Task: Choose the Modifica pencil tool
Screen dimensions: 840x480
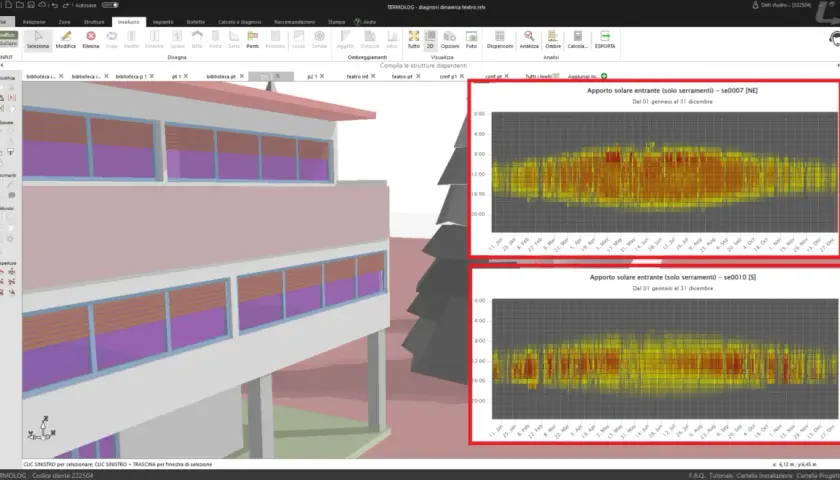Action: pos(65,40)
